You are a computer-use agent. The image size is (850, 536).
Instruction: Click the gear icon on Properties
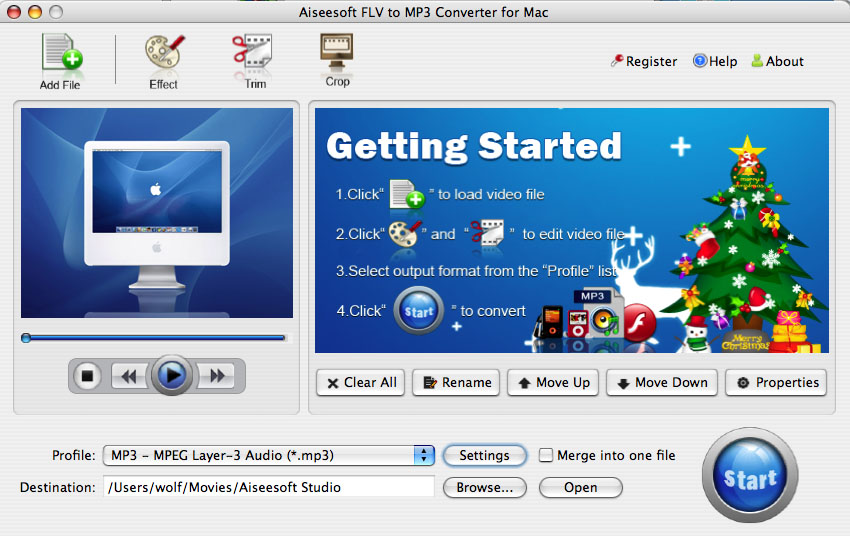(743, 383)
